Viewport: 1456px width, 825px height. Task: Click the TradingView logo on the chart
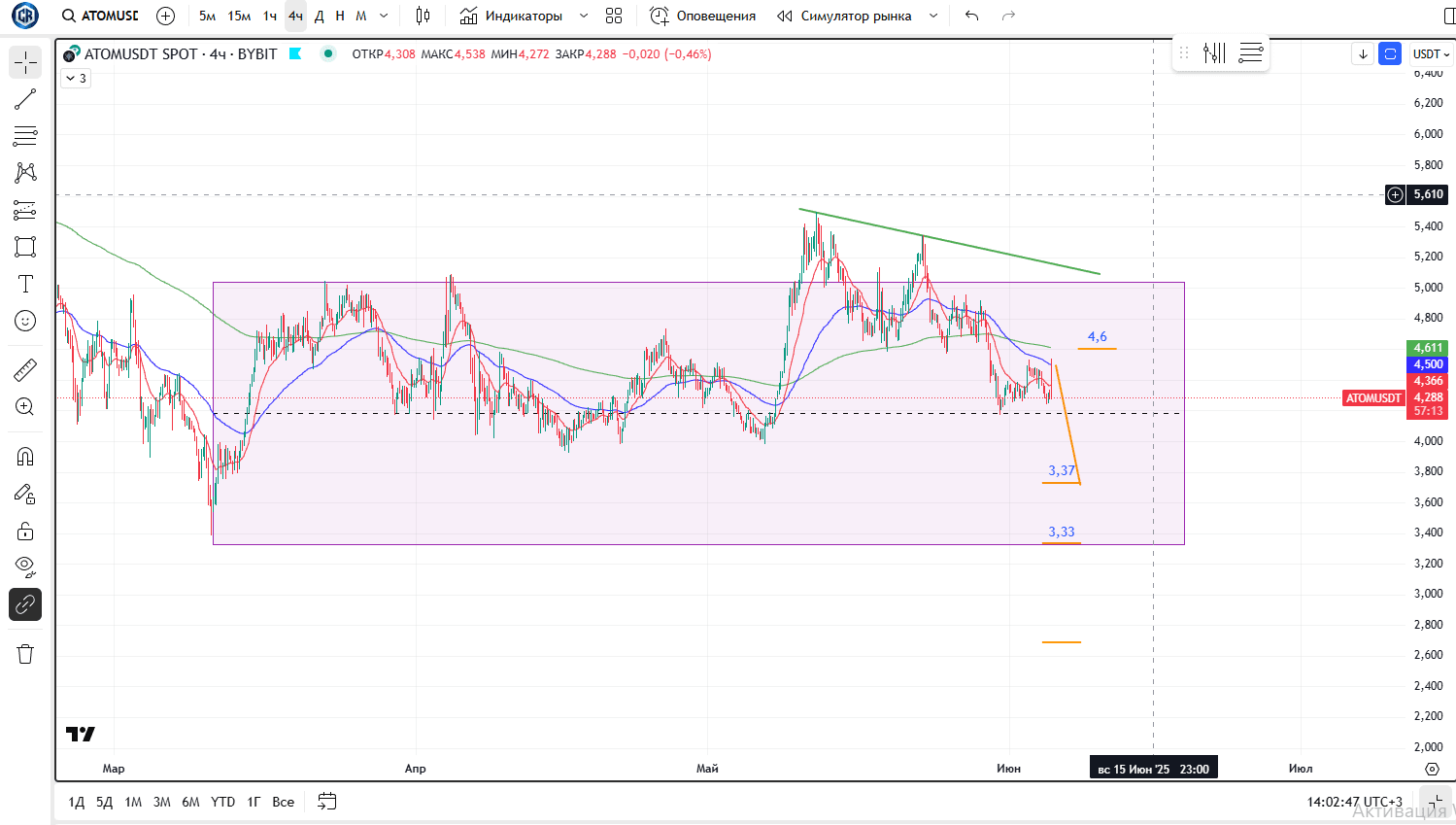[x=81, y=735]
